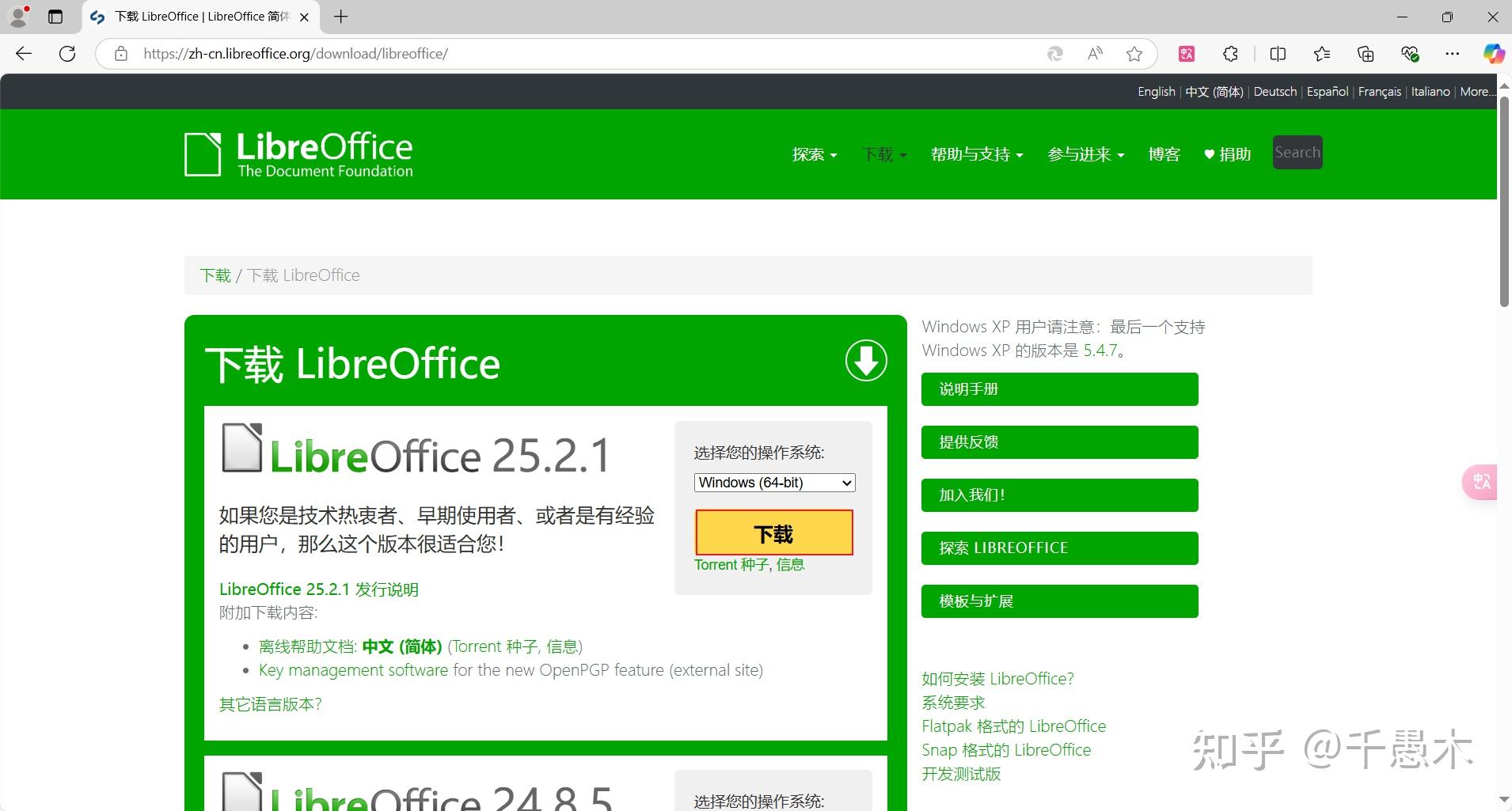Open Copilot in the browser toolbar

click(1495, 53)
